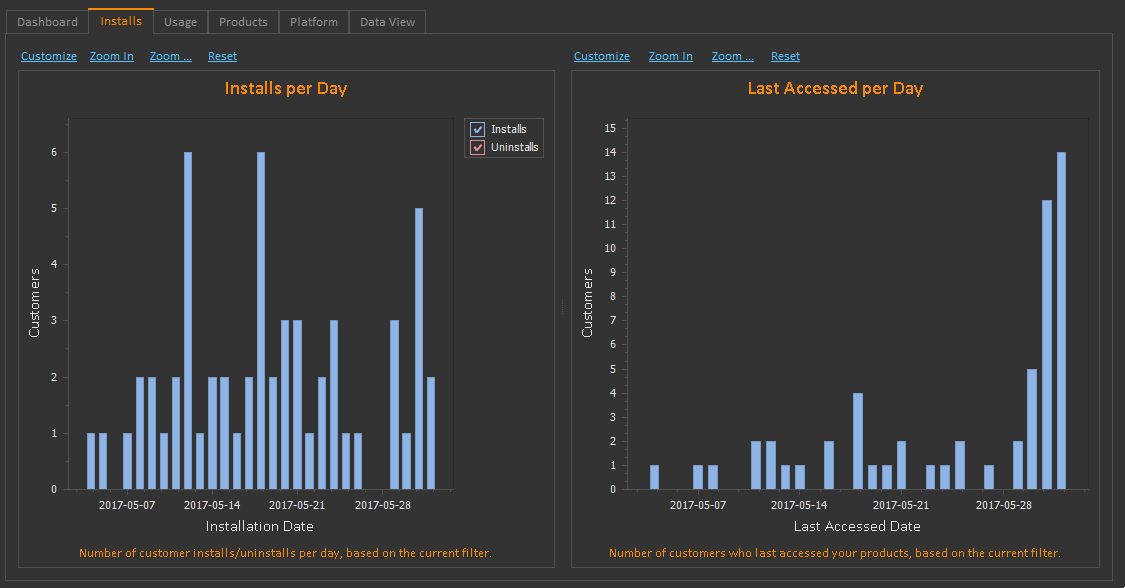This screenshot has width=1125, height=588.
Task: Select the 5-customer bar in Last Accessed chart
Action: (1032, 429)
